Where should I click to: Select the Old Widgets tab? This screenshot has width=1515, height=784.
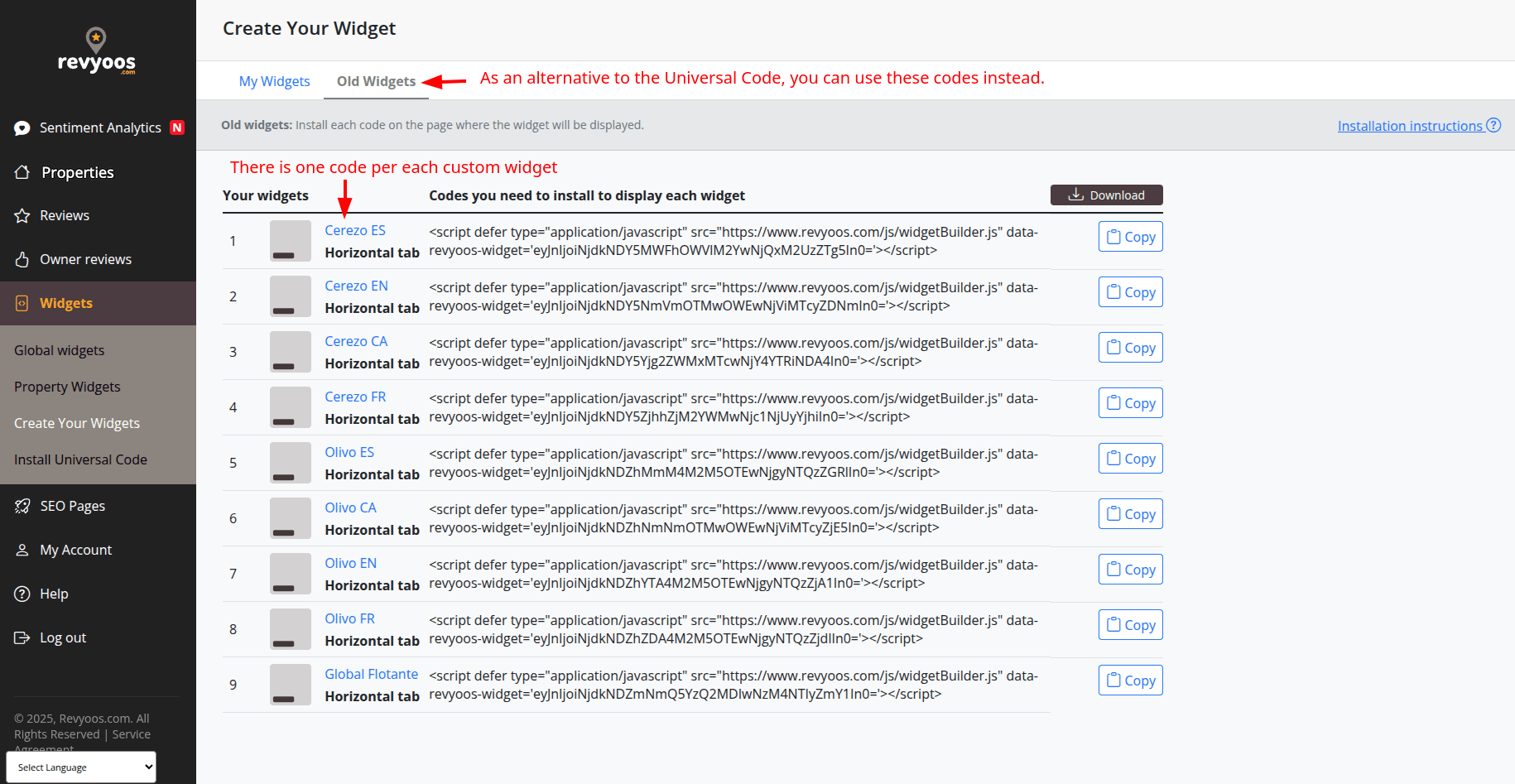376,81
